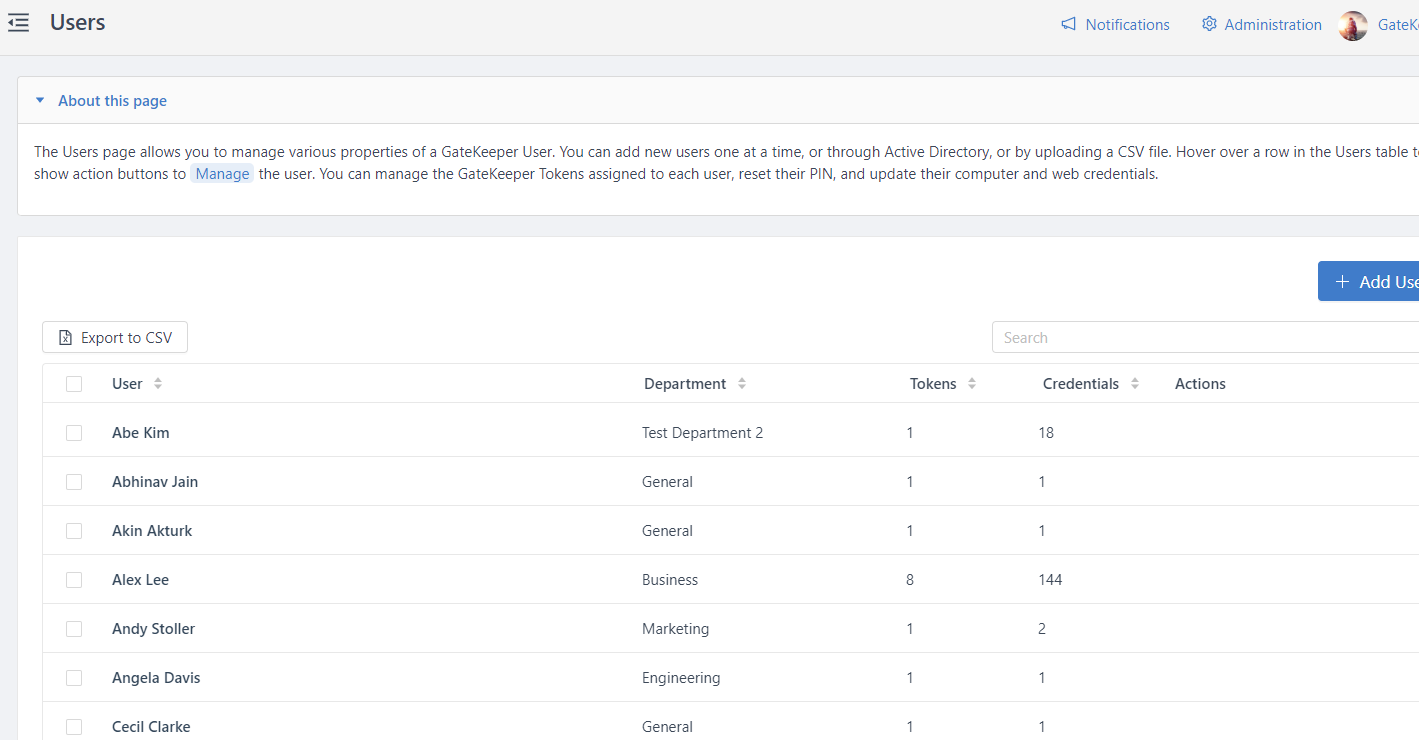Collapse the sidebar menu hamburger icon
1419x740 pixels.
coord(18,23)
